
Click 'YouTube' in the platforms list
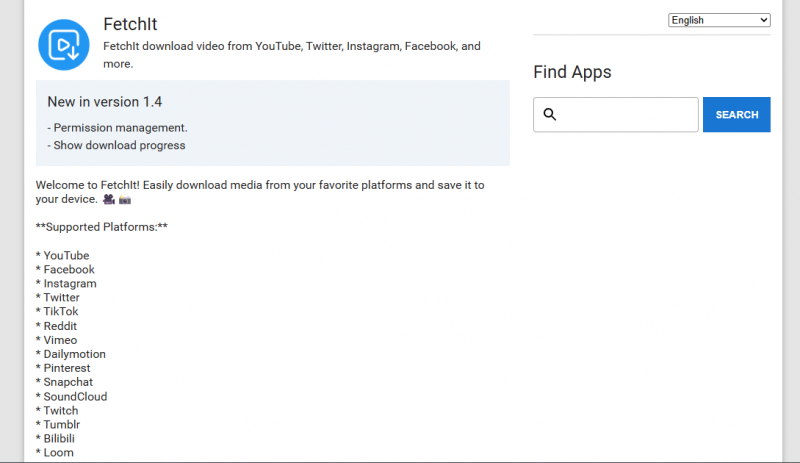pos(66,255)
